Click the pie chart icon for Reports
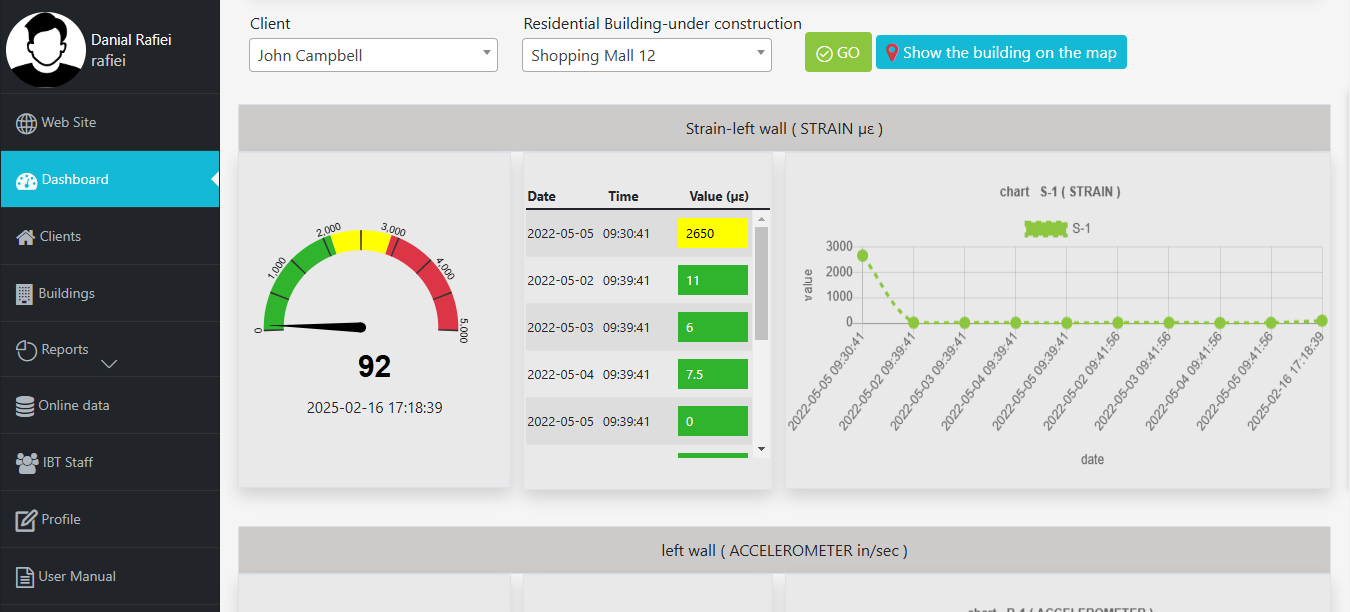 click(26, 350)
